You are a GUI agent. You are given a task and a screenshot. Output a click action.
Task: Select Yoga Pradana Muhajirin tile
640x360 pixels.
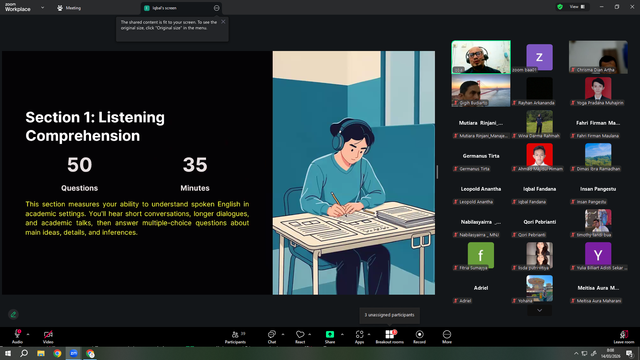click(x=598, y=90)
